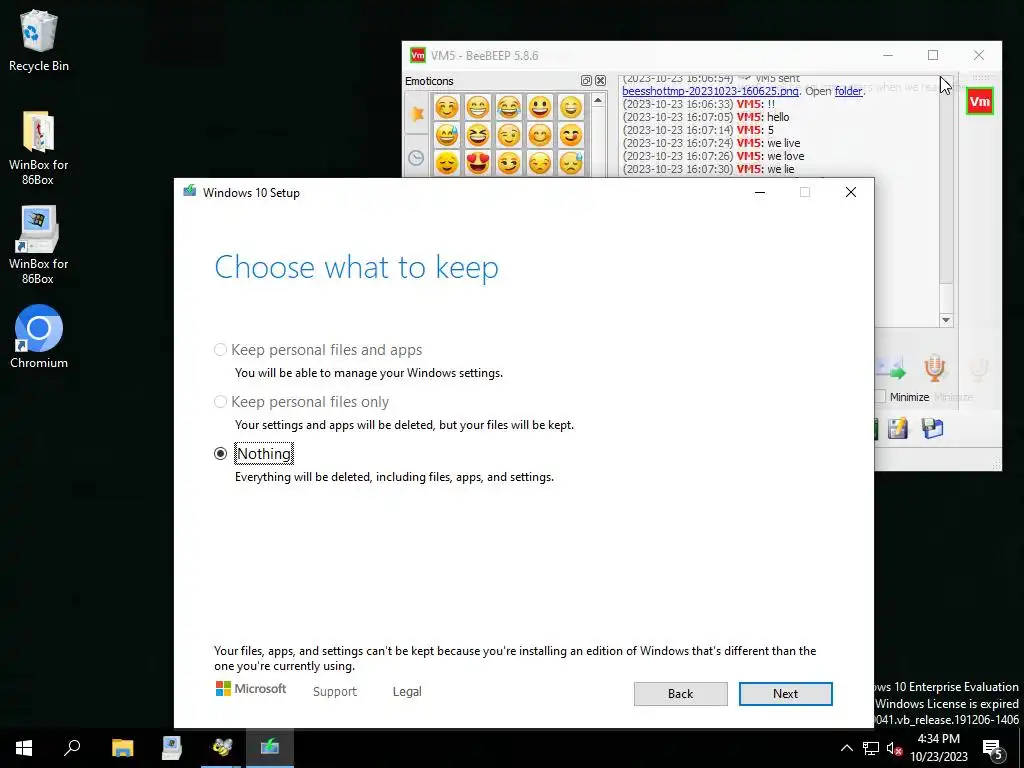This screenshot has height=768, width=1024.
Task: Insert the sad face with sweat drop emoticon
Action: (571, 163)
